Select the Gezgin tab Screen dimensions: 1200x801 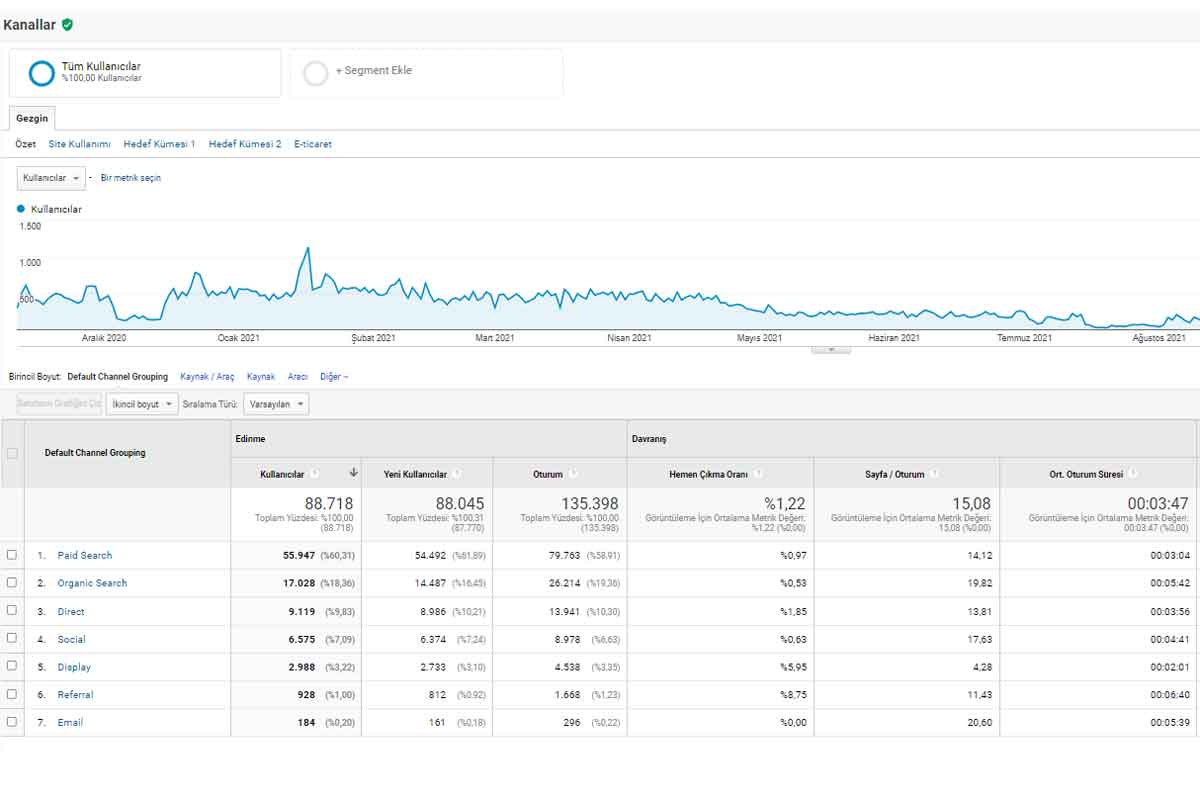click(32, 118)
